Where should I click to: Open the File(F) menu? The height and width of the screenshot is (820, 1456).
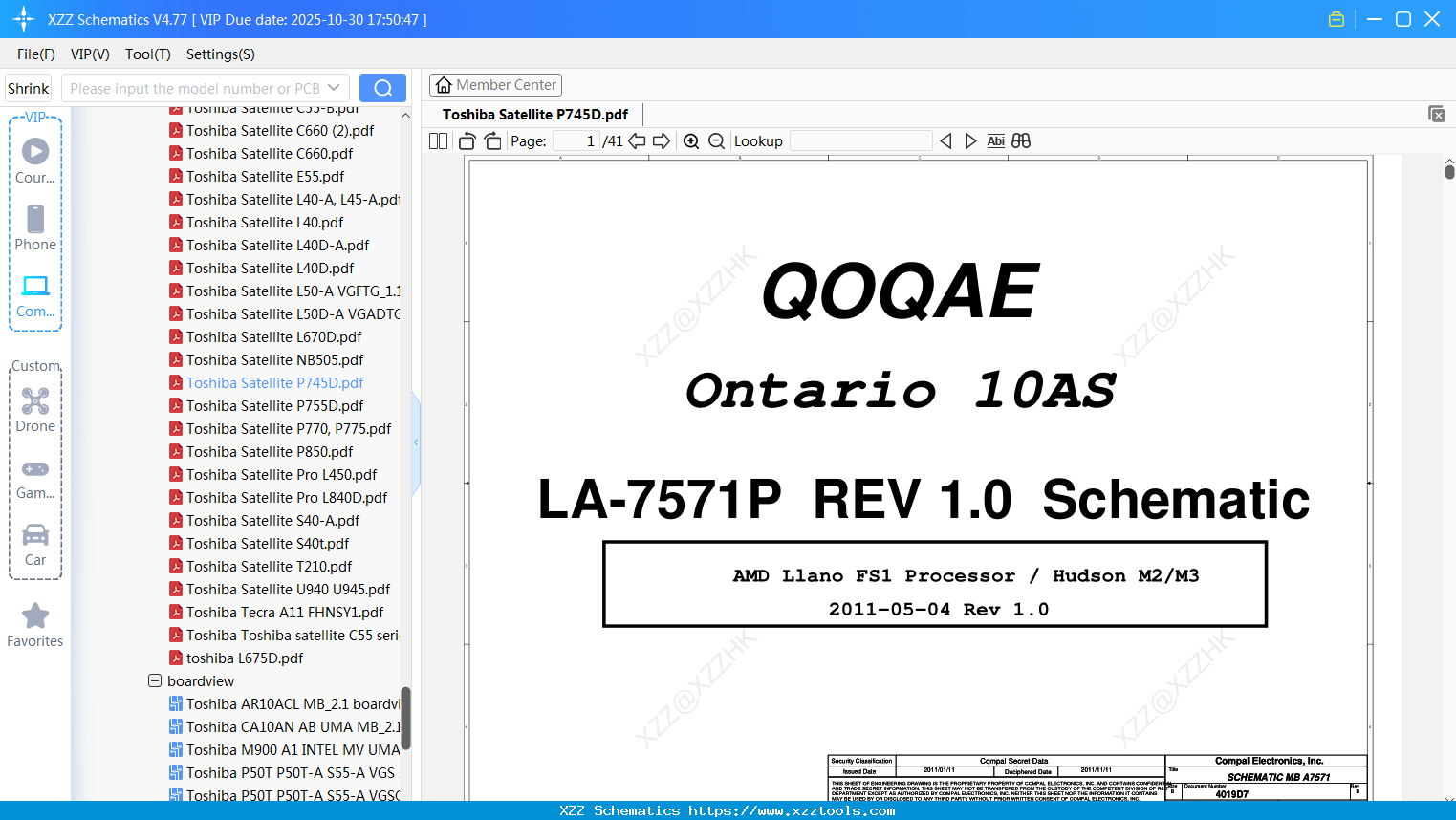coord(36,54)
